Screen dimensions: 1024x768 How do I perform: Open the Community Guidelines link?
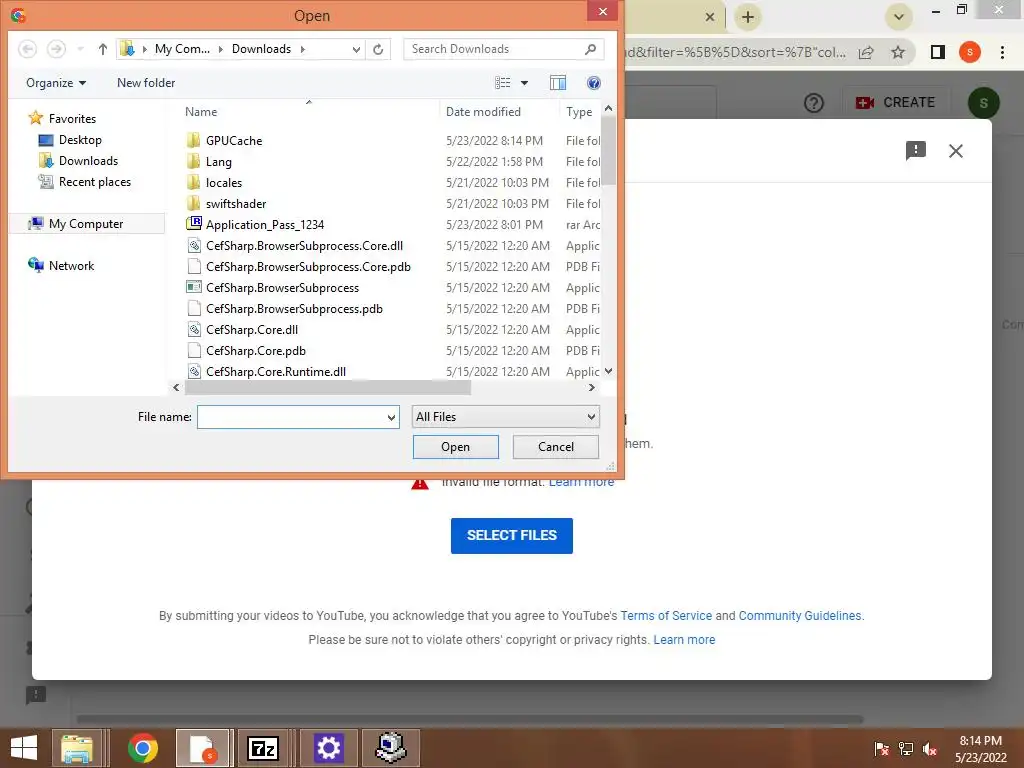(800, 616)
